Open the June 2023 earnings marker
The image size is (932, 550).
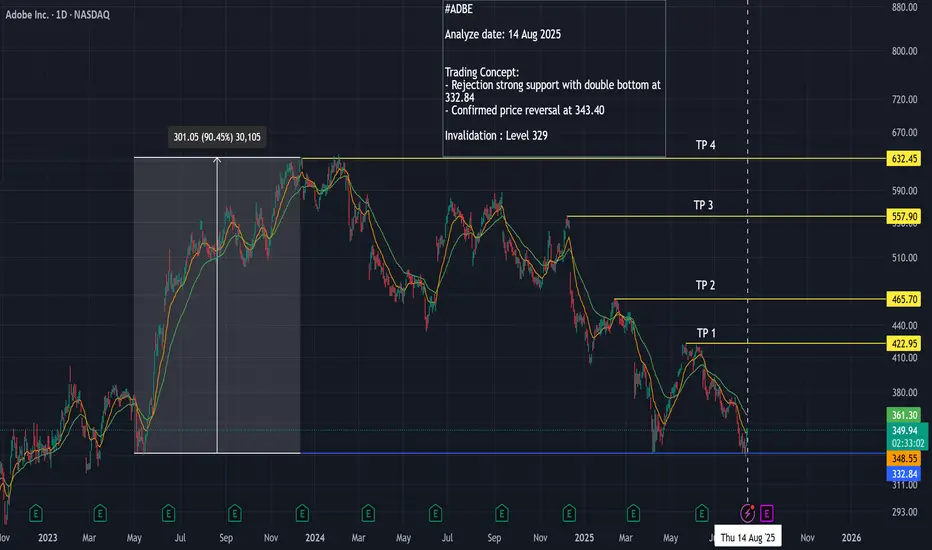[168, 513]
